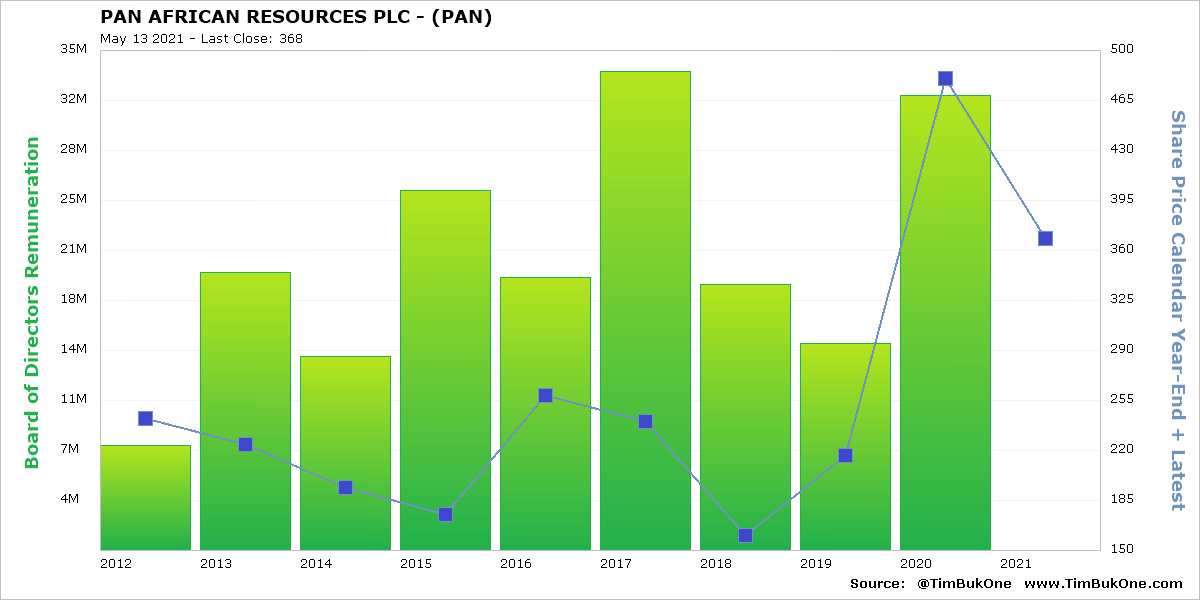Select the 2019 remuneration bar
1200x600 pixels.
point(845,446)
